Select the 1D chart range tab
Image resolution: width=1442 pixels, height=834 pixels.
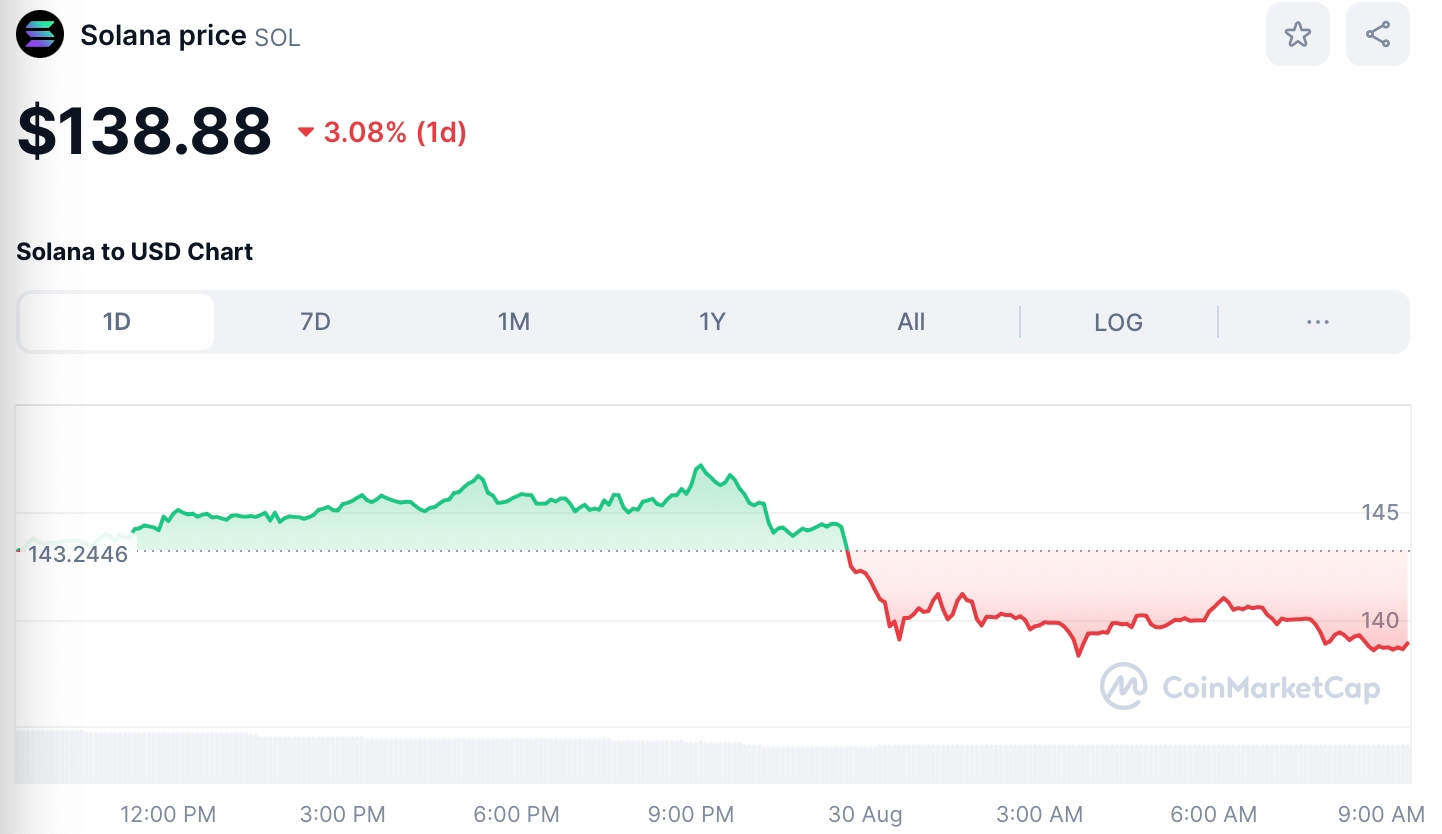[117, 322]
